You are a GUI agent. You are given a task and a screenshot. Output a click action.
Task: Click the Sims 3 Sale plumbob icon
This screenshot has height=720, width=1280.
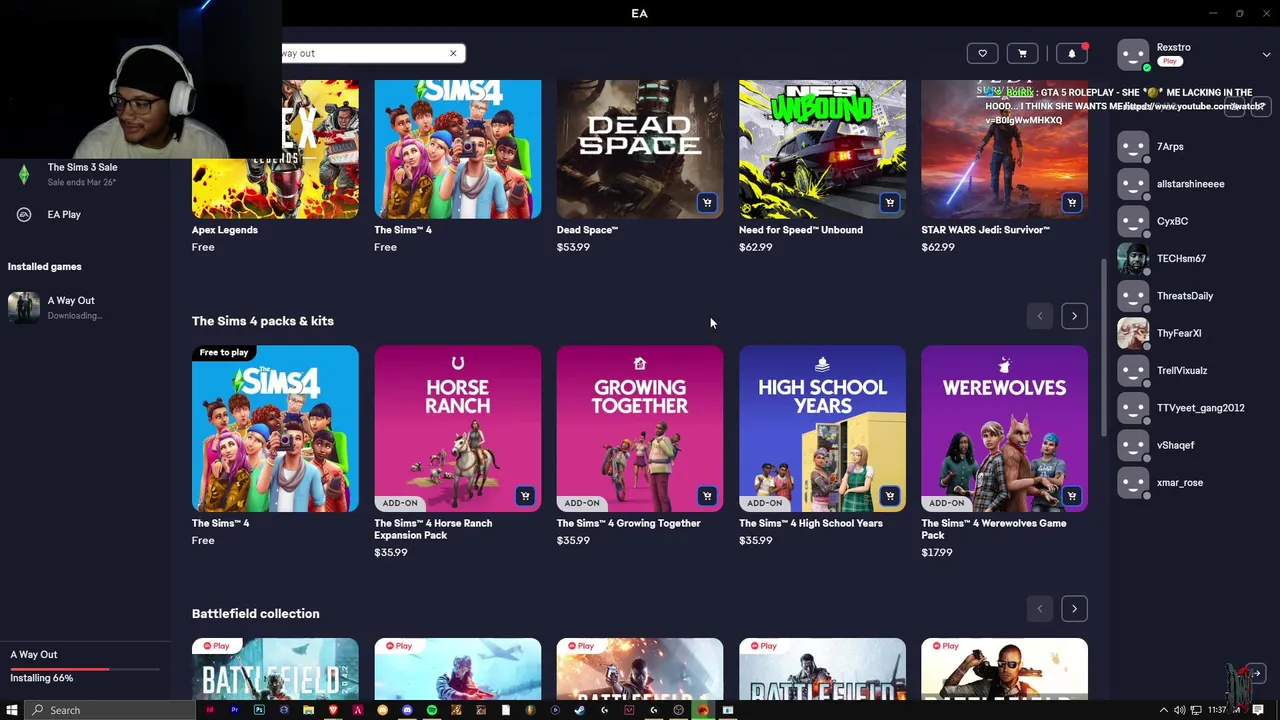[24, 175]
